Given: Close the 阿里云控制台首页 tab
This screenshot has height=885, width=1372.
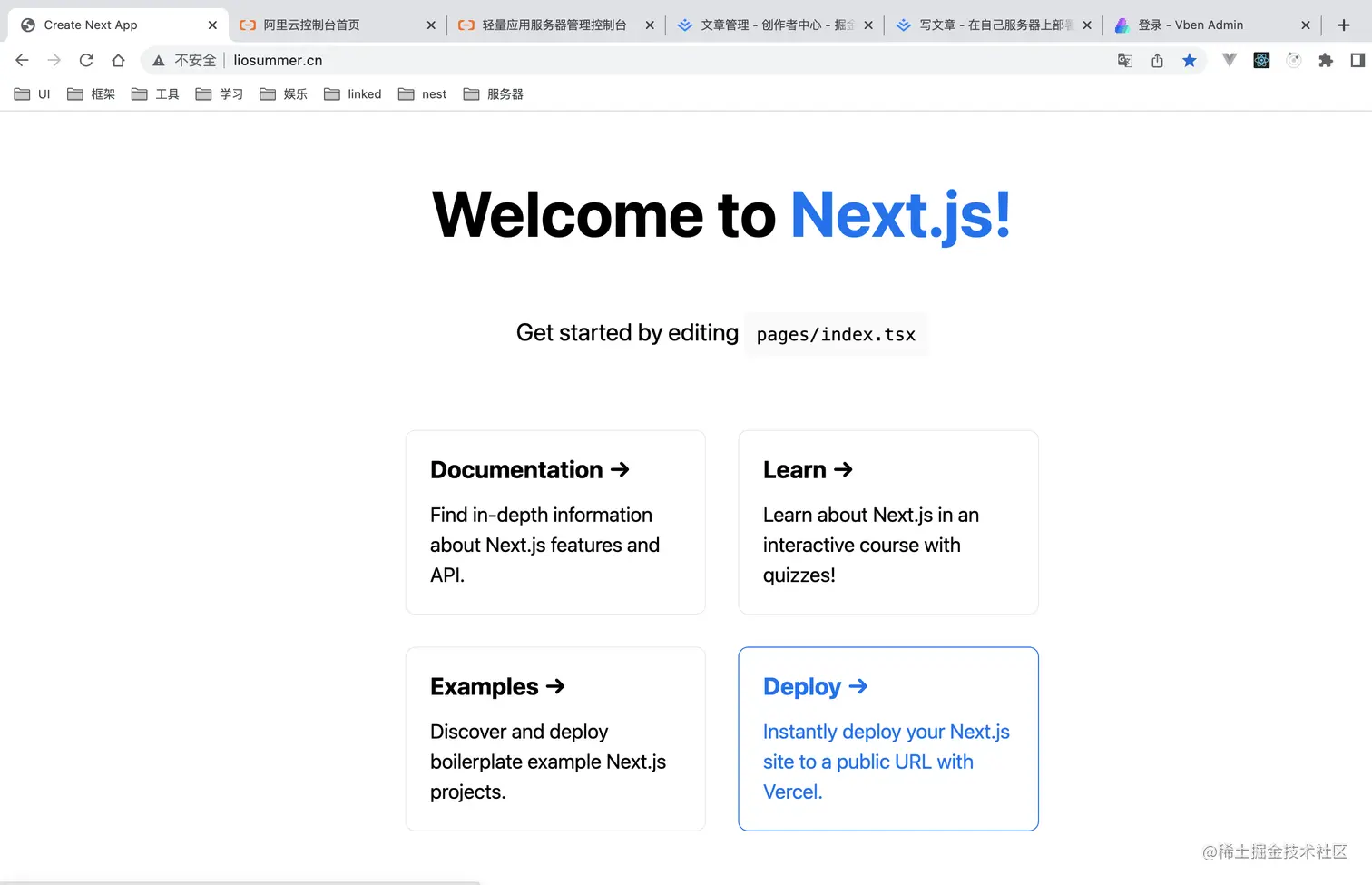Looking at the screenshot, I should pyautogui.click(x=431, y=25).
